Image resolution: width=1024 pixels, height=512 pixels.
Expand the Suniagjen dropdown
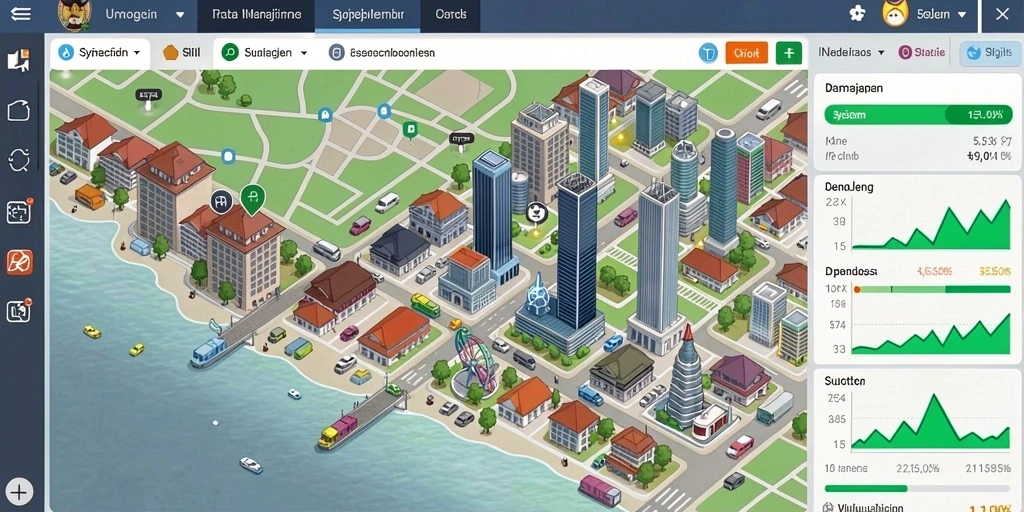click(x=265, y=53)
